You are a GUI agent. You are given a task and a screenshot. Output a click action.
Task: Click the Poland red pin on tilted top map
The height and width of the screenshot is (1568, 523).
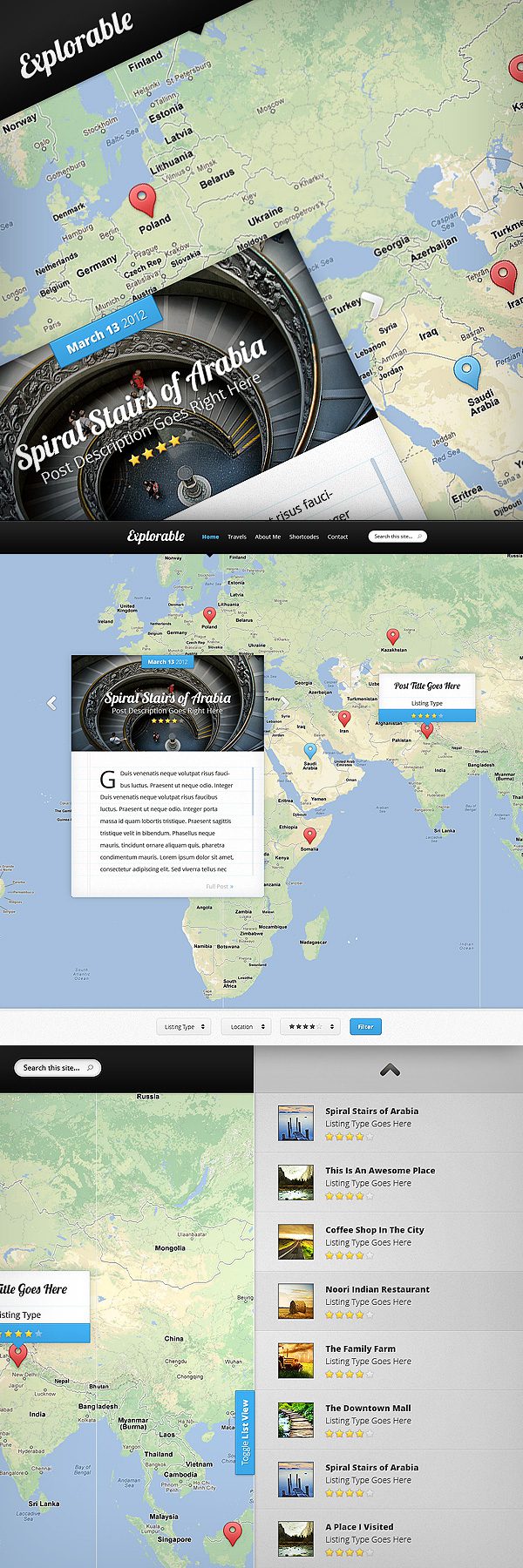[142, 199]
